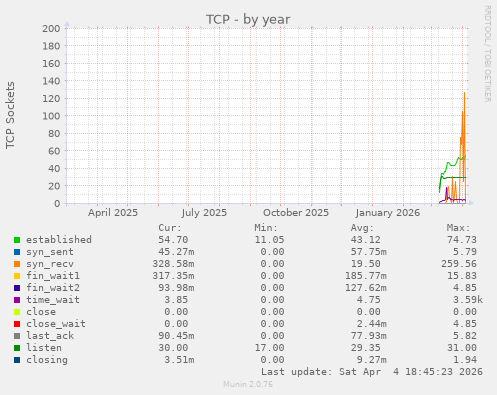This screenshot has width=497, height=395.
Task: Click the 'Munin 2.0.76' version text
Action: pyautogui.click(x=248, y=384)
